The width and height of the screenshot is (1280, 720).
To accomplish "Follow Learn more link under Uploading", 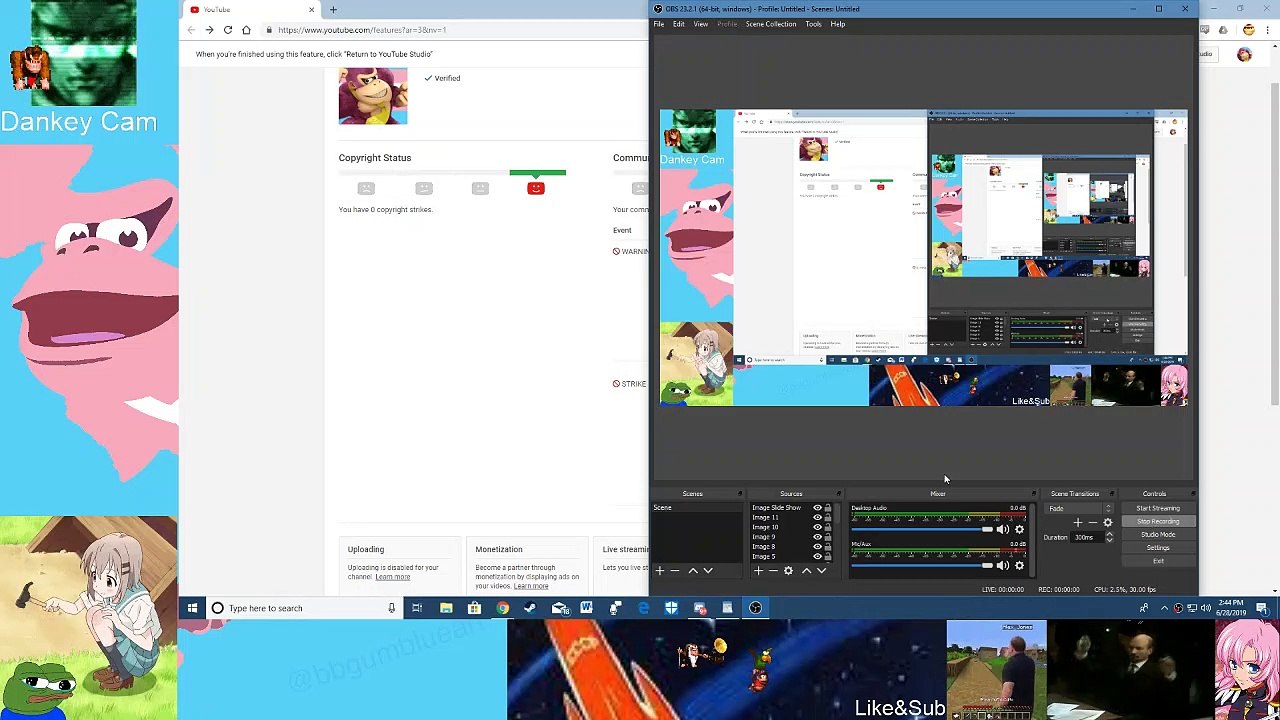I will (393, 577).
